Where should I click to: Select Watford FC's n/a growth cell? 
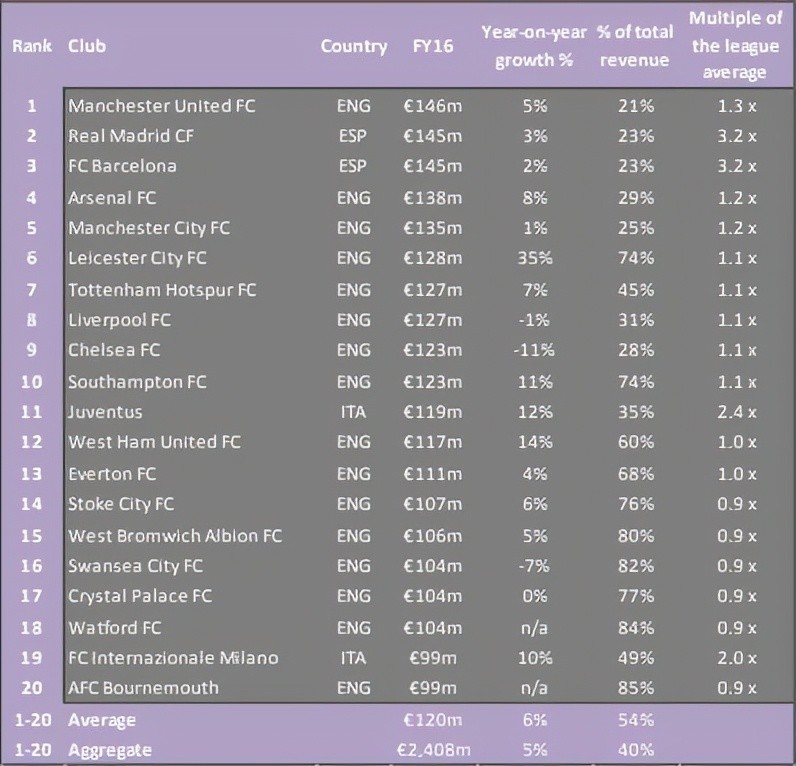534,628
